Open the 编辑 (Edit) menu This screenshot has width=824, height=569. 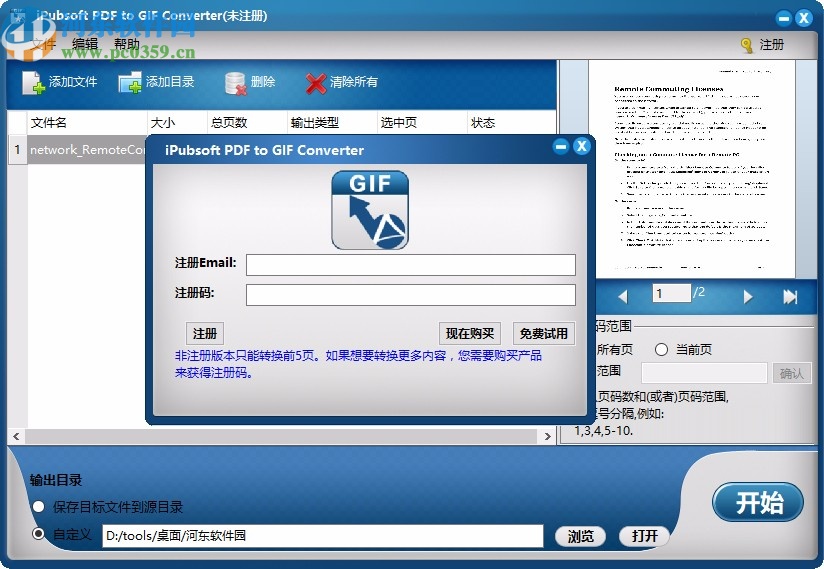(85, 44)
